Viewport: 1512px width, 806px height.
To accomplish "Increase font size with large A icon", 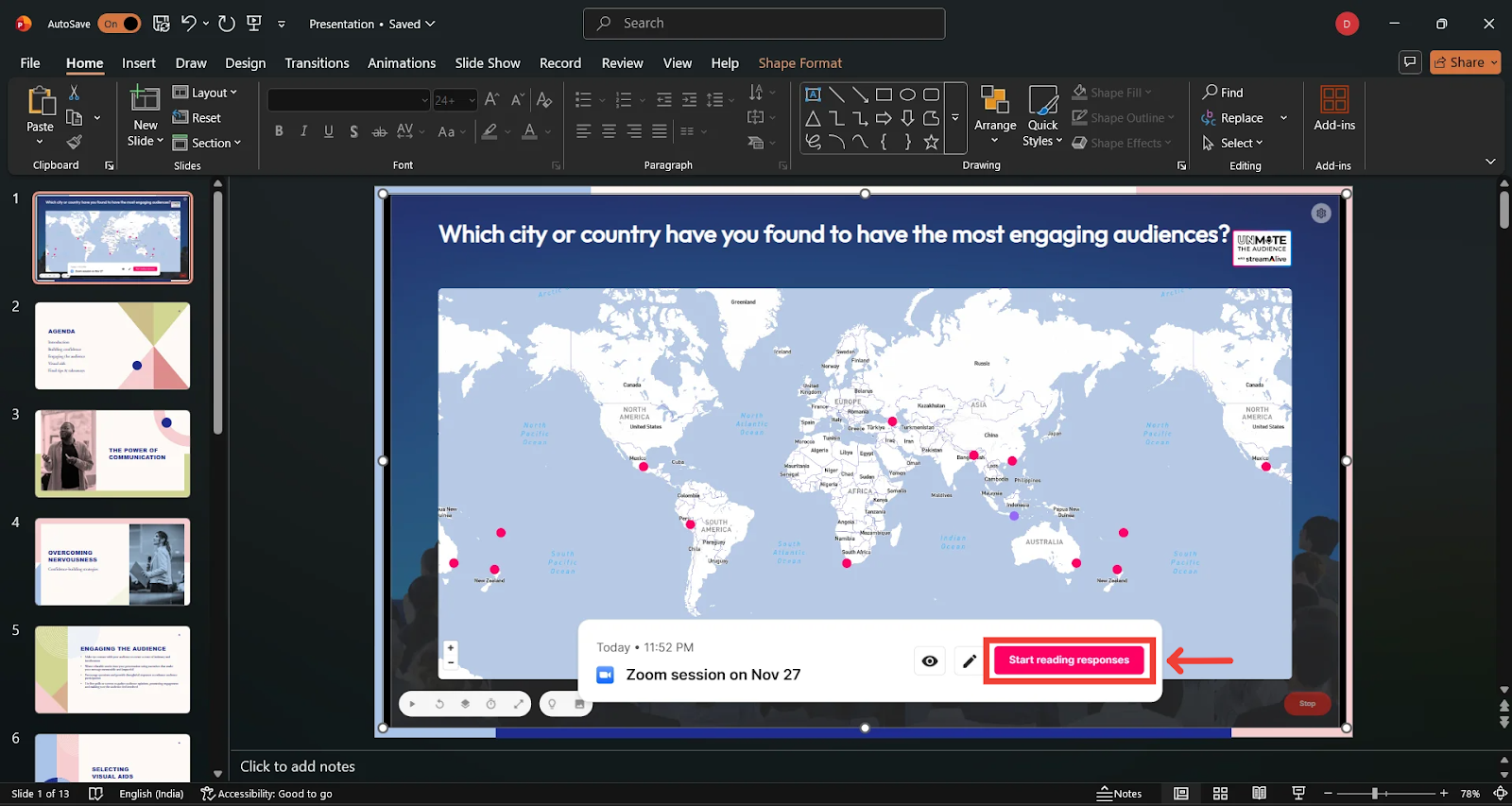I will pyautogui.click(x=491, y=100).
